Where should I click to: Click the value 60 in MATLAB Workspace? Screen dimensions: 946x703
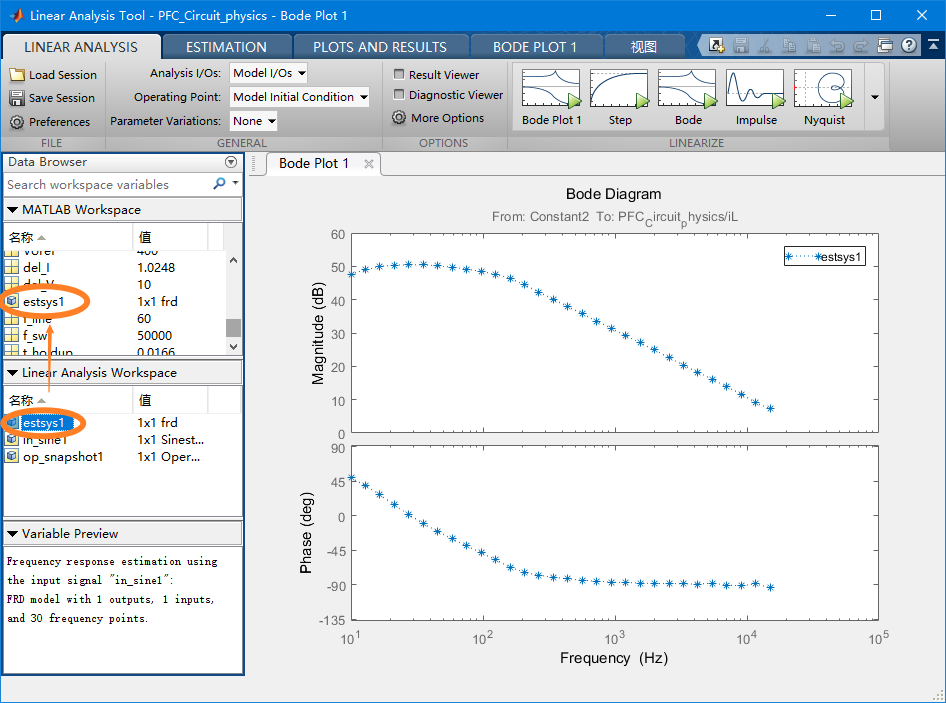pyautogui.click(x=144, y=318)
